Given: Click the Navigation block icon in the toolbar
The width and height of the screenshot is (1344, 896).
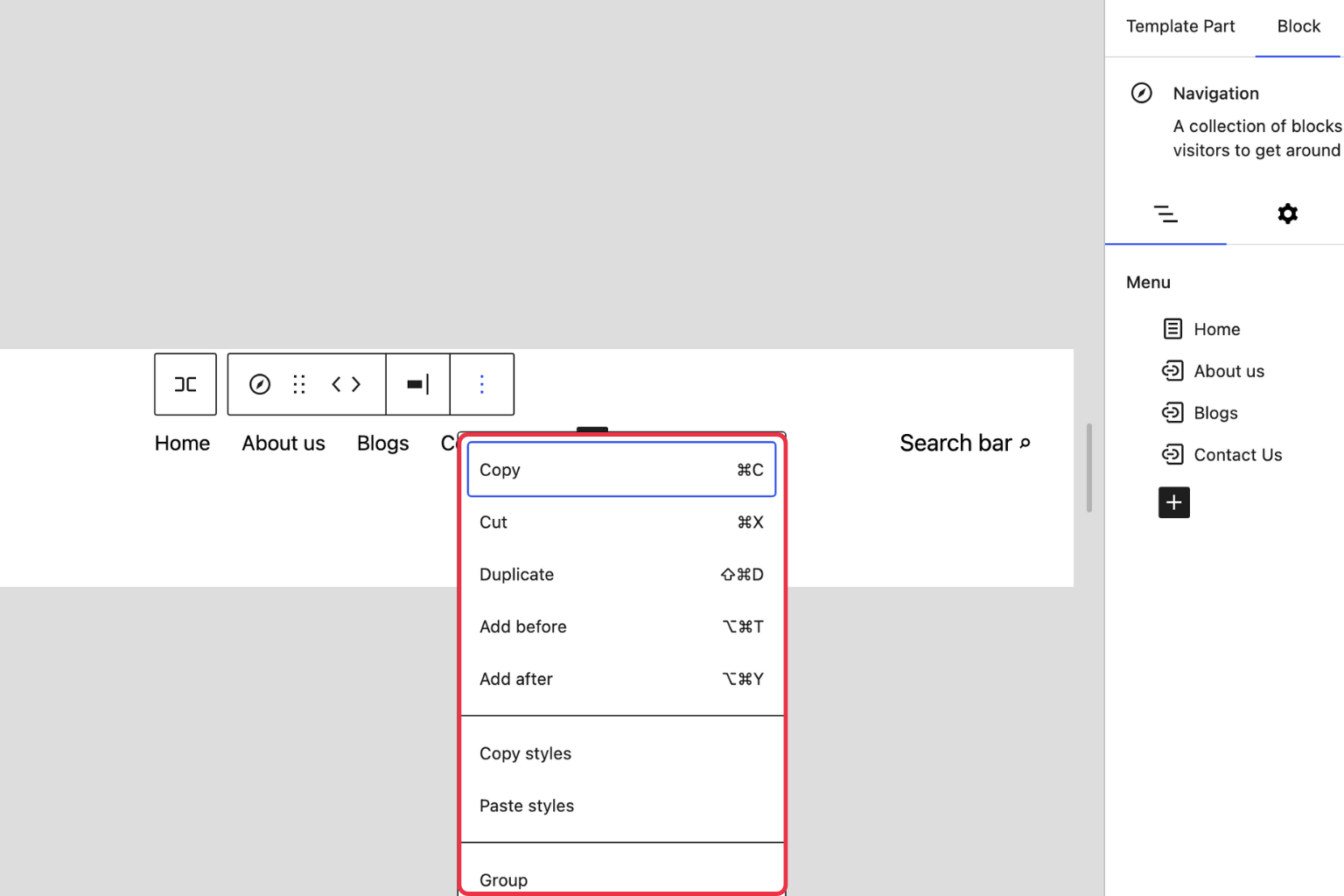Looking at the screenshot, I should 259,384.
